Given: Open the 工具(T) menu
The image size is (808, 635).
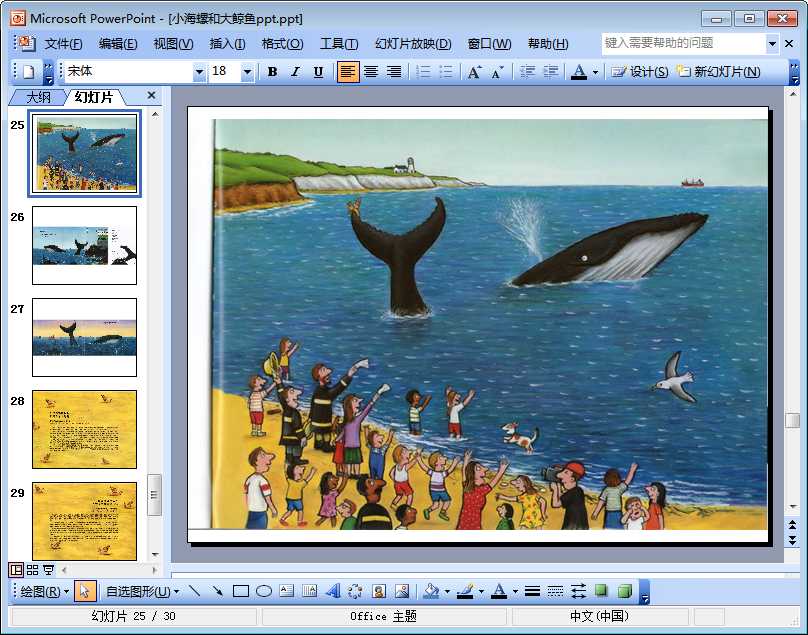Looking at the screenshot, I should pyautogui.click(x=339, y=44).
